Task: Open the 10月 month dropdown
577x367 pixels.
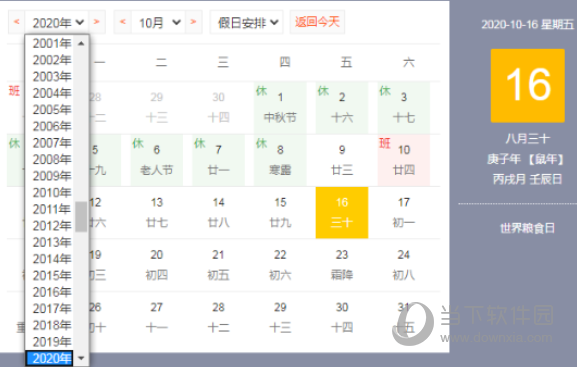Action: coord(158,22)
